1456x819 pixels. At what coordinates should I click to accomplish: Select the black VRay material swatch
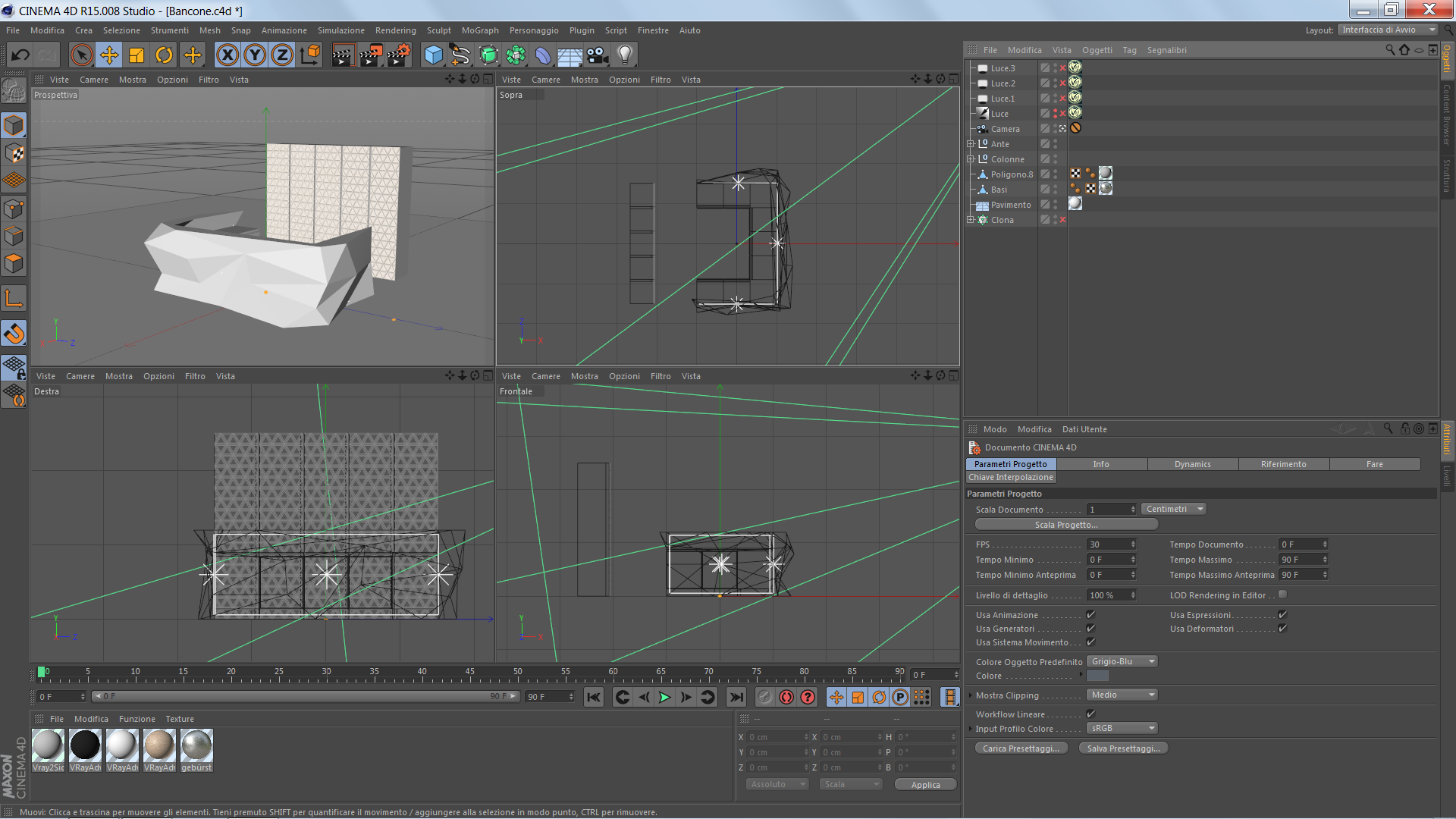coord(85,745)
